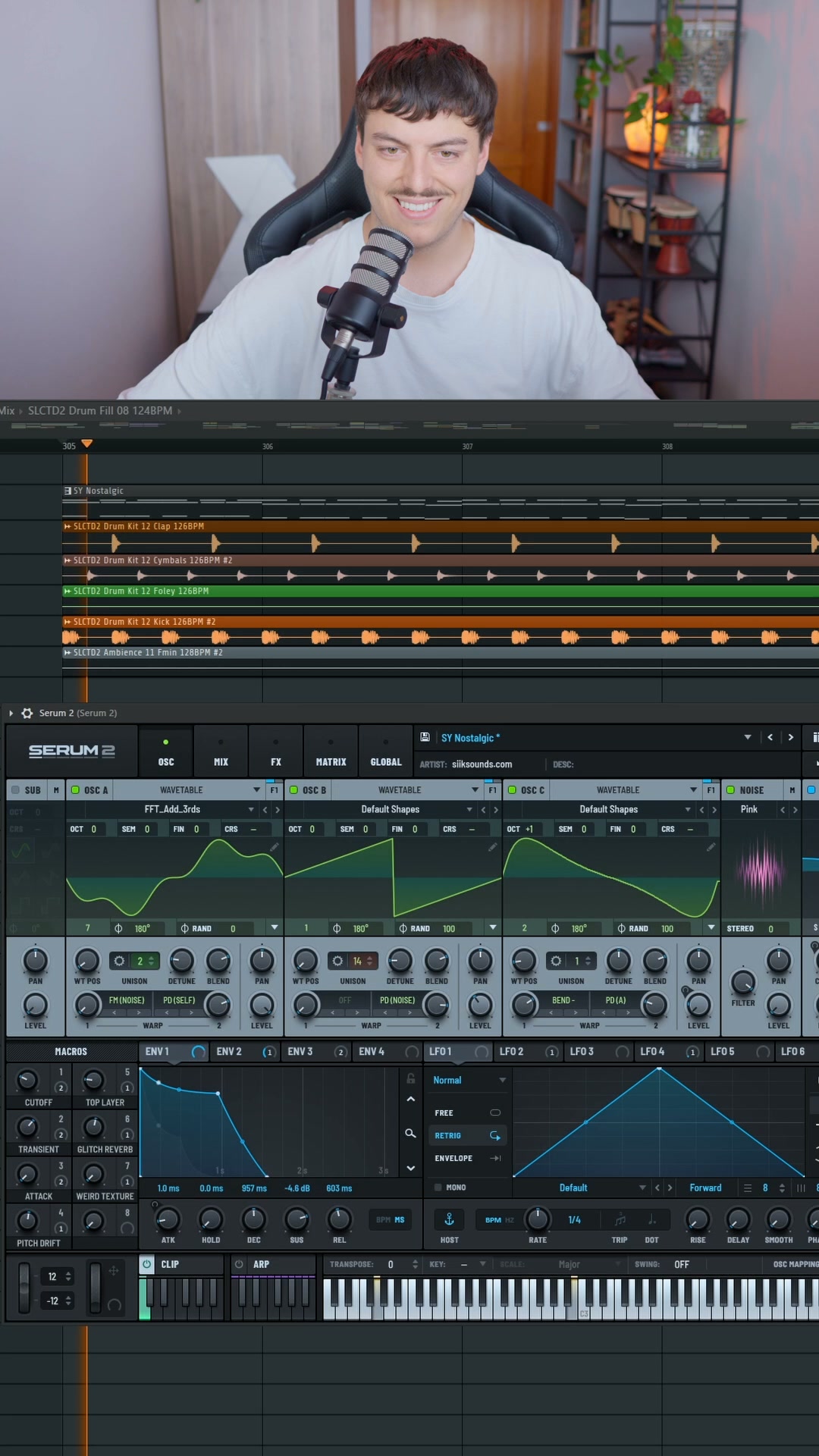
Task: Adjust OSC A WT POS knob
Action: (x=86, y=961)
